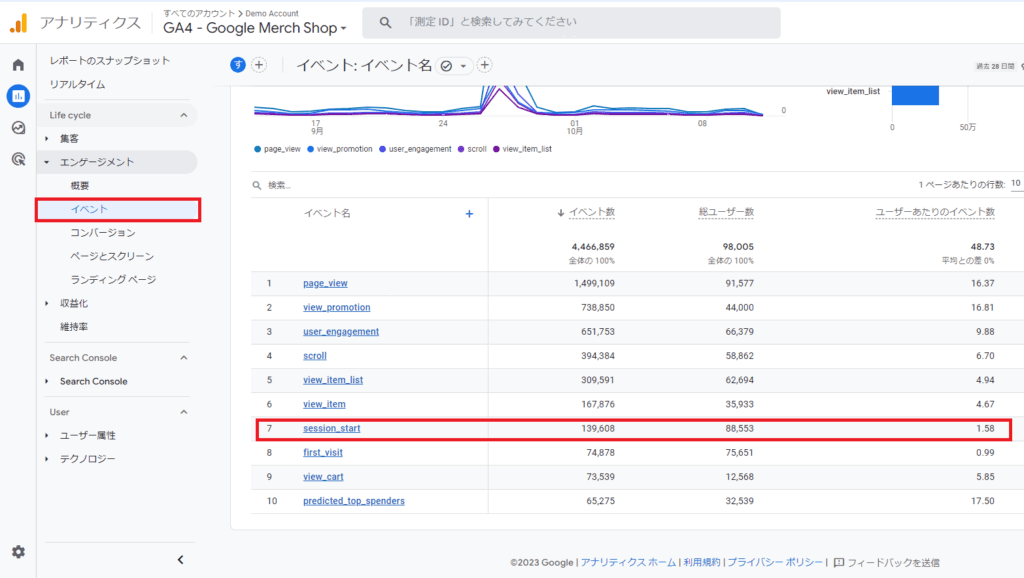Open リアルタイム report
Image resolution: width=1024 pixels, height=578 pixels.
(x=77, y=84)
